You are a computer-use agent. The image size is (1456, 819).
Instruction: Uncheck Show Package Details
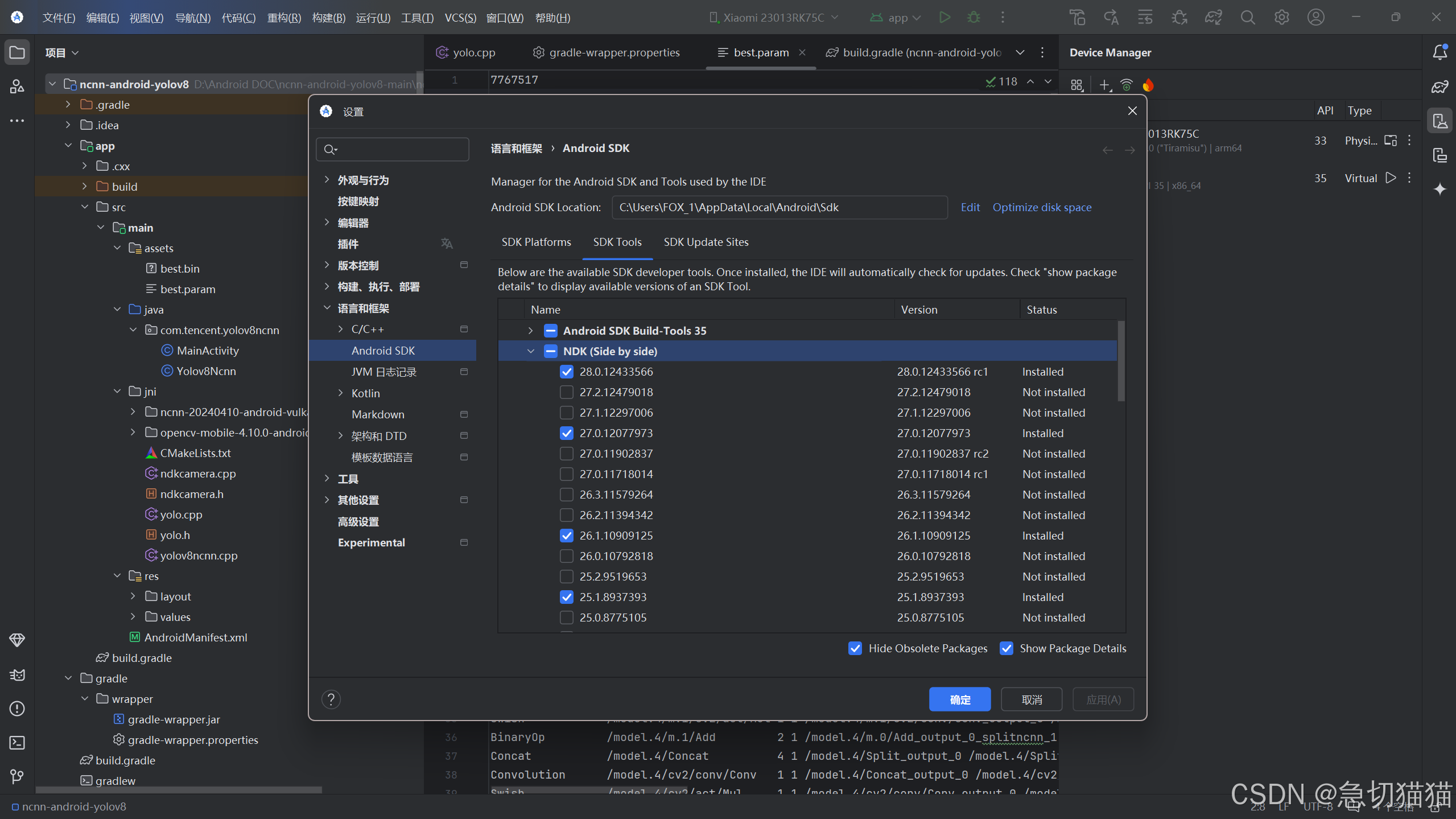click(1006, 648)
